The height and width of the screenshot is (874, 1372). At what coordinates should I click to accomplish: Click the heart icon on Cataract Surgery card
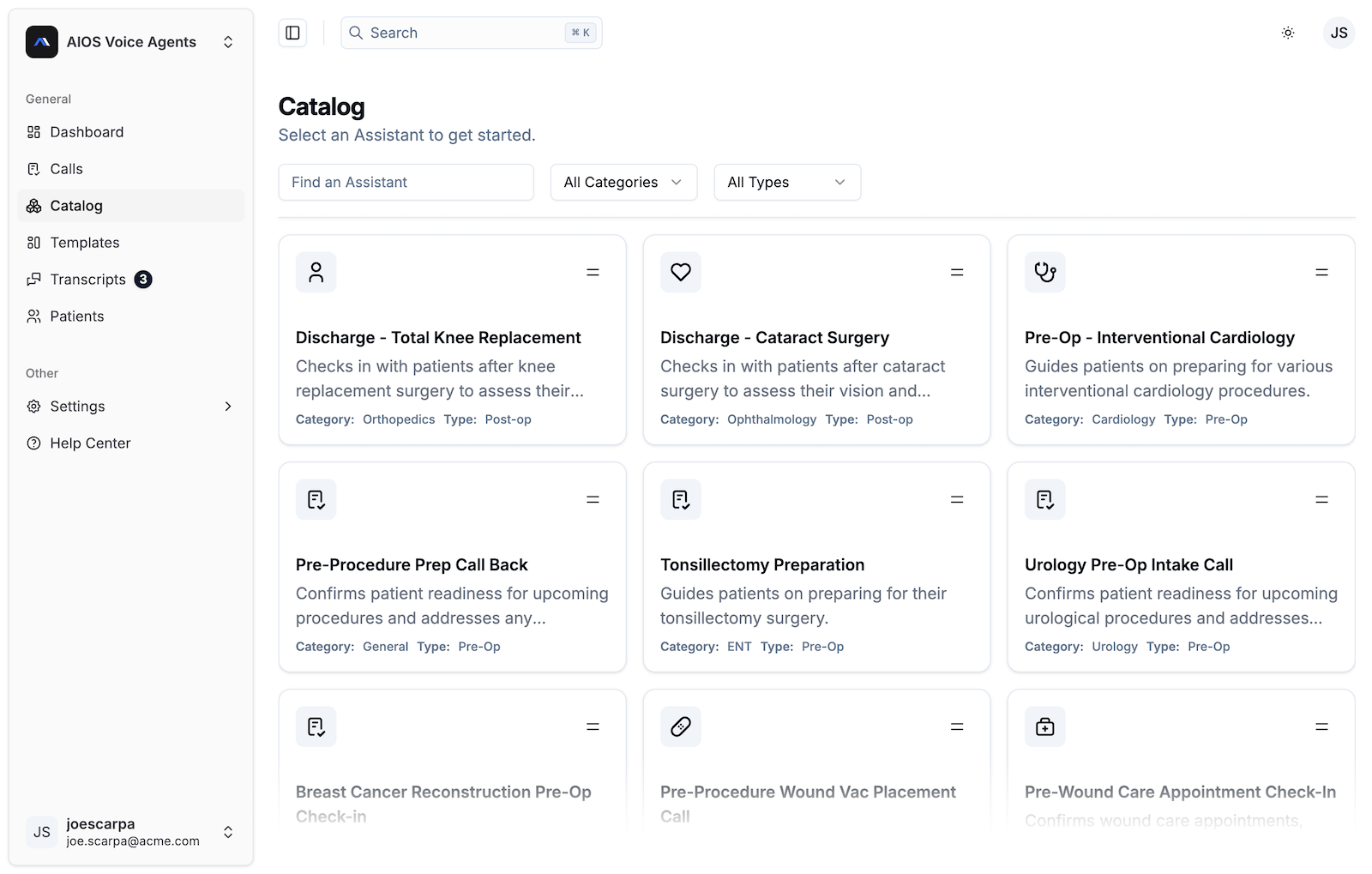[x=680, y=272]
